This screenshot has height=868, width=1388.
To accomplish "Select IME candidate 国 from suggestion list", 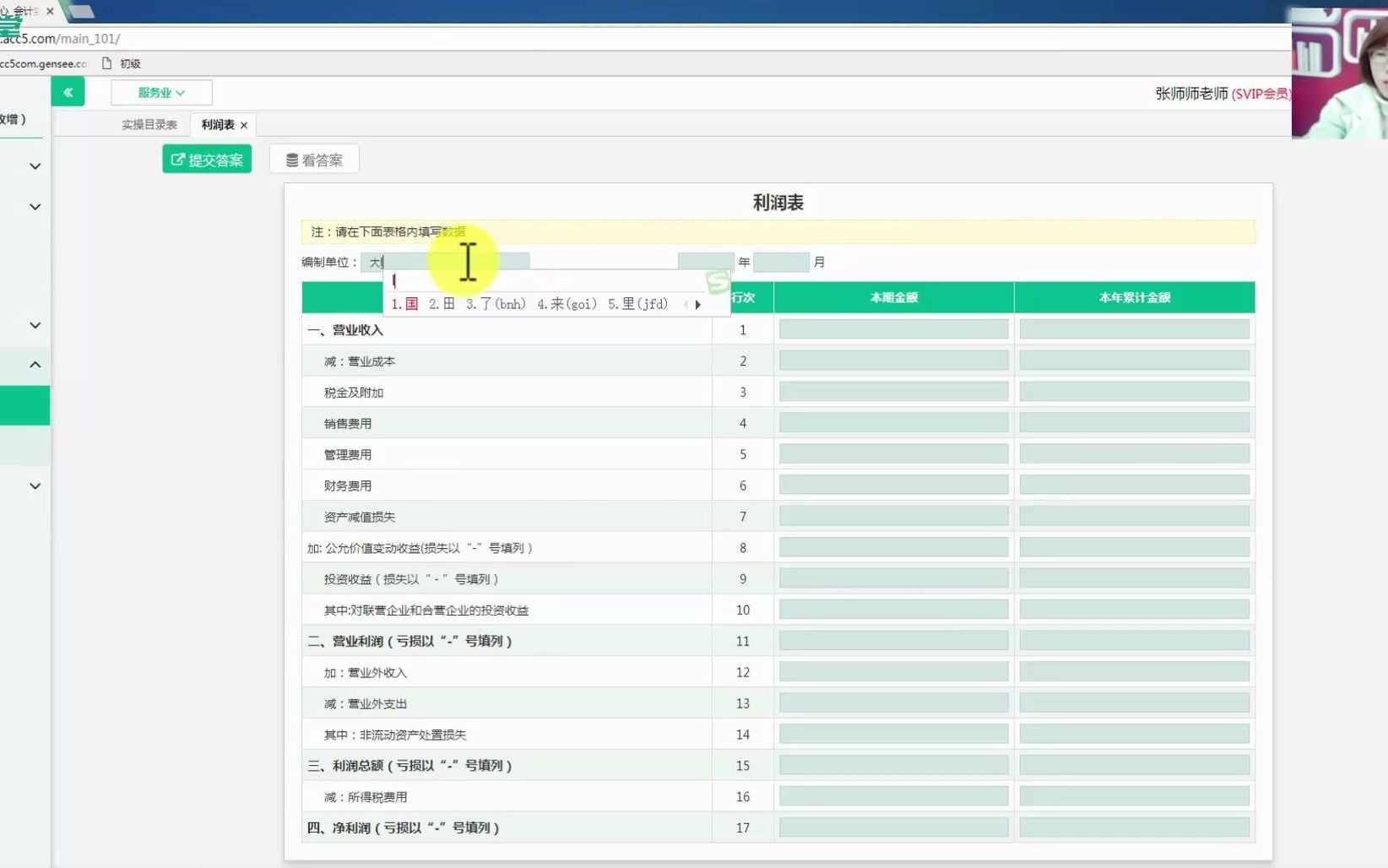I will click(x=410, y=304).
